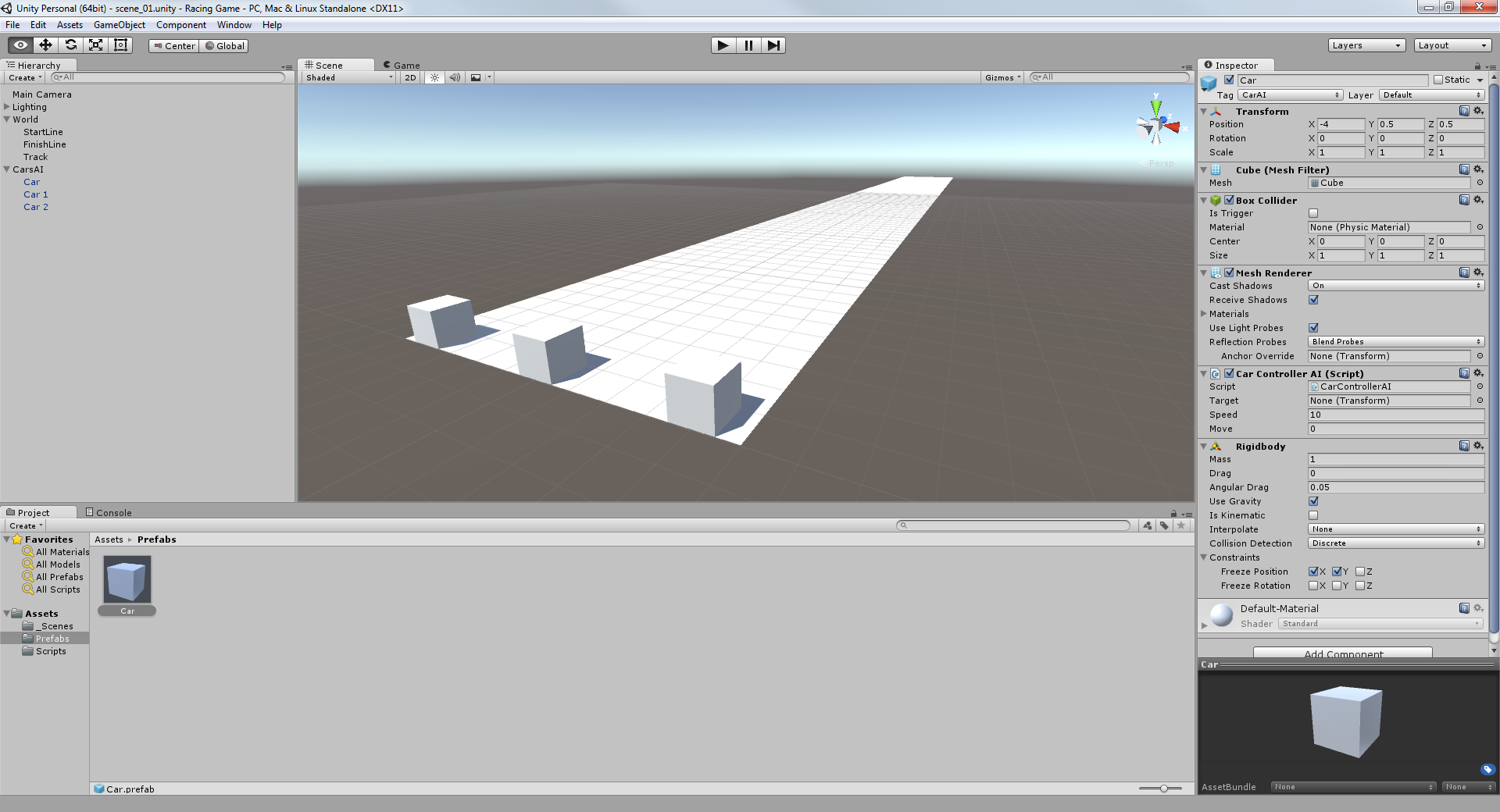
Task: Select the Move tool
Action: (x=45, y=45)
